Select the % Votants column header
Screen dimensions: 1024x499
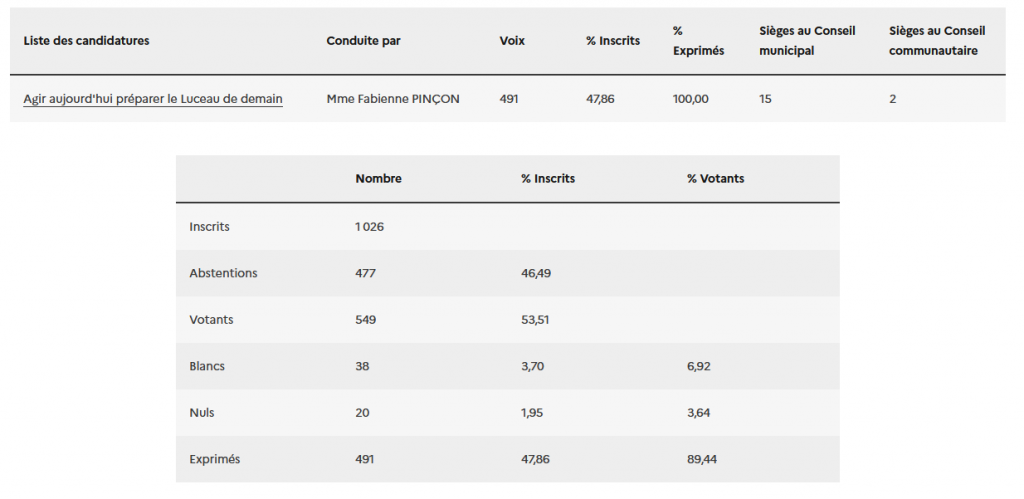pos(715,179)
